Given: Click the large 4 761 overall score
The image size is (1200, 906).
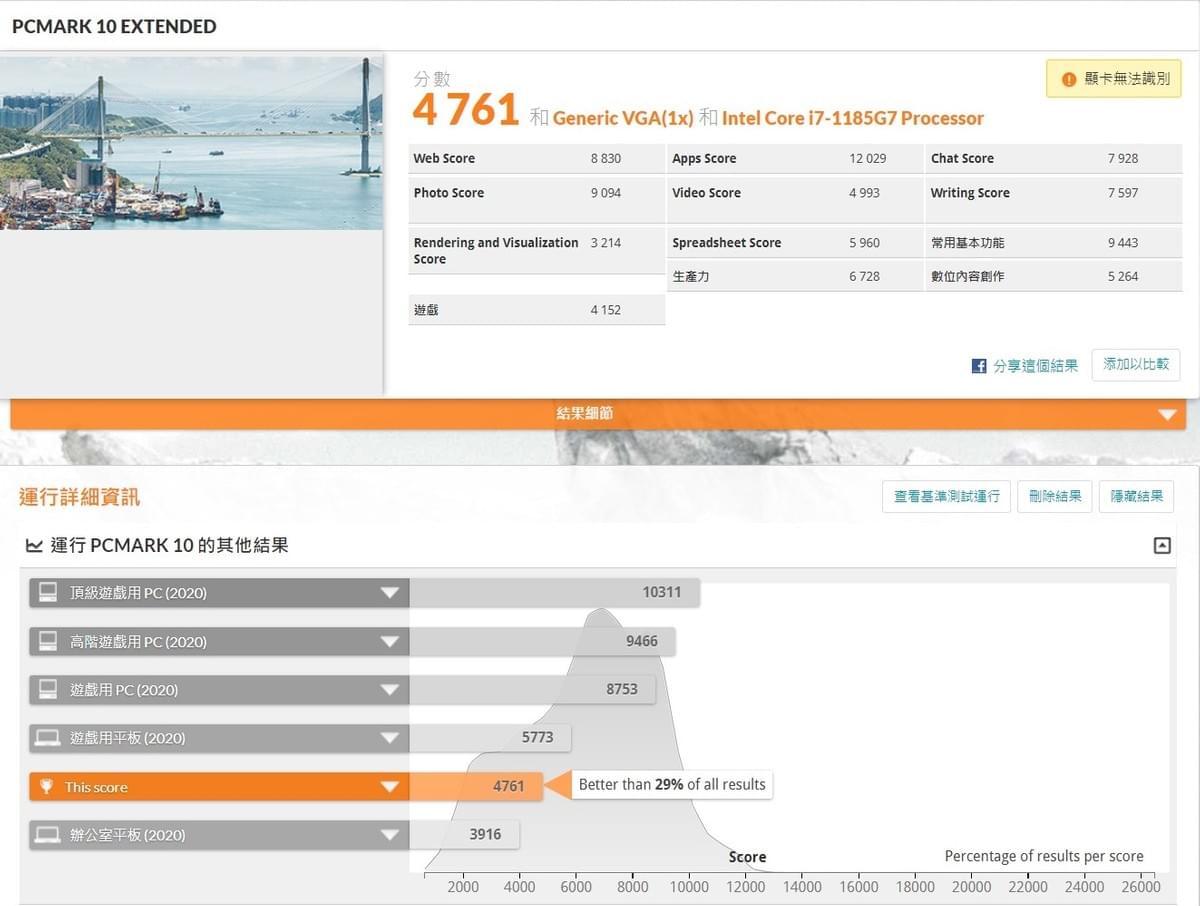Looking at the screenshot, I should 465,110.
